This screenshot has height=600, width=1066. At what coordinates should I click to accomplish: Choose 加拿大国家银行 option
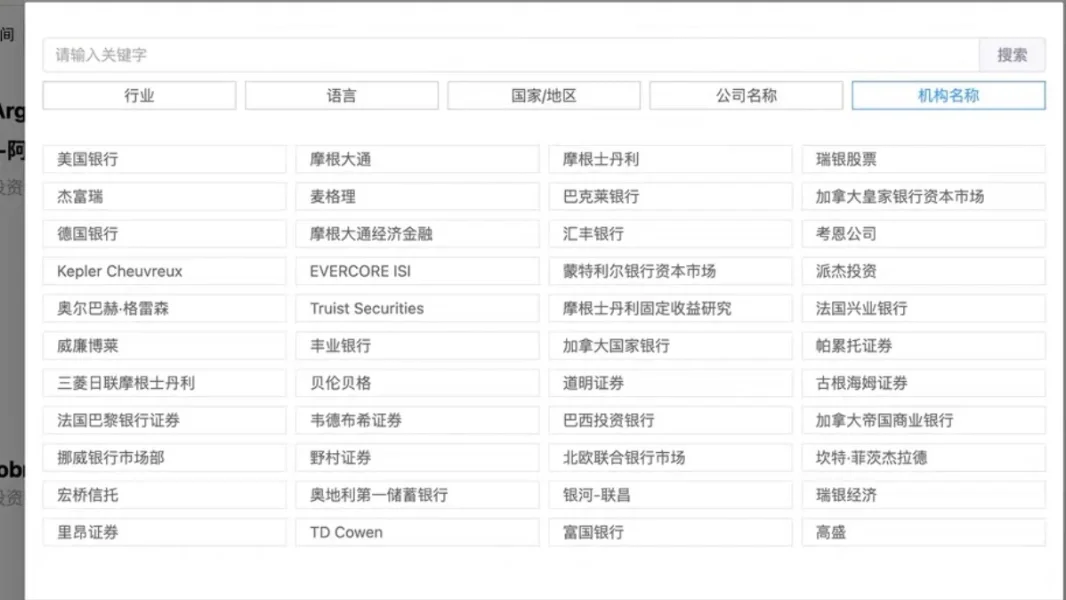click(670, 346)
